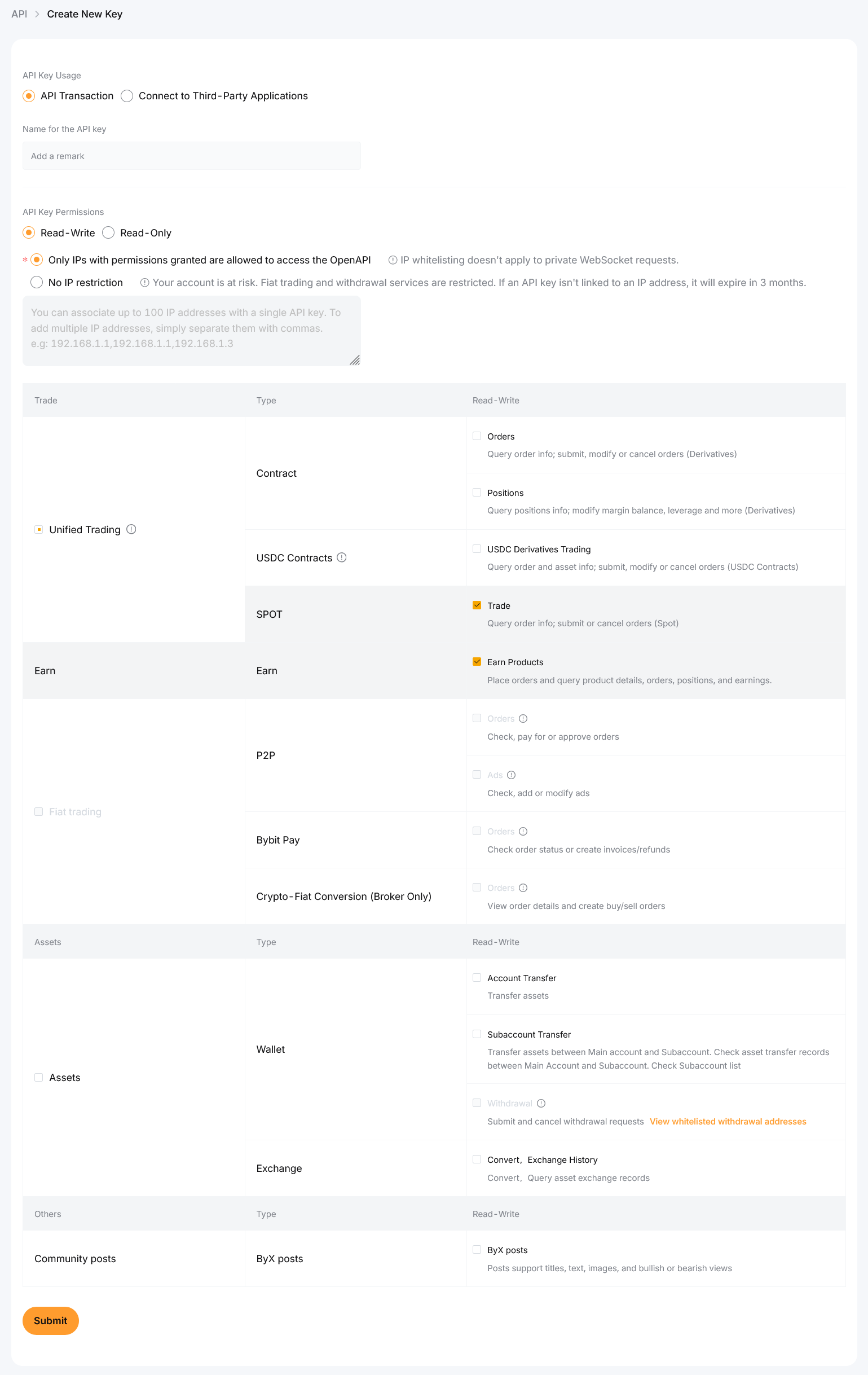Click the IP addresses text area
Image resolution: width=868 pixels, height=1375 pixels.
[x=192, y=331]
